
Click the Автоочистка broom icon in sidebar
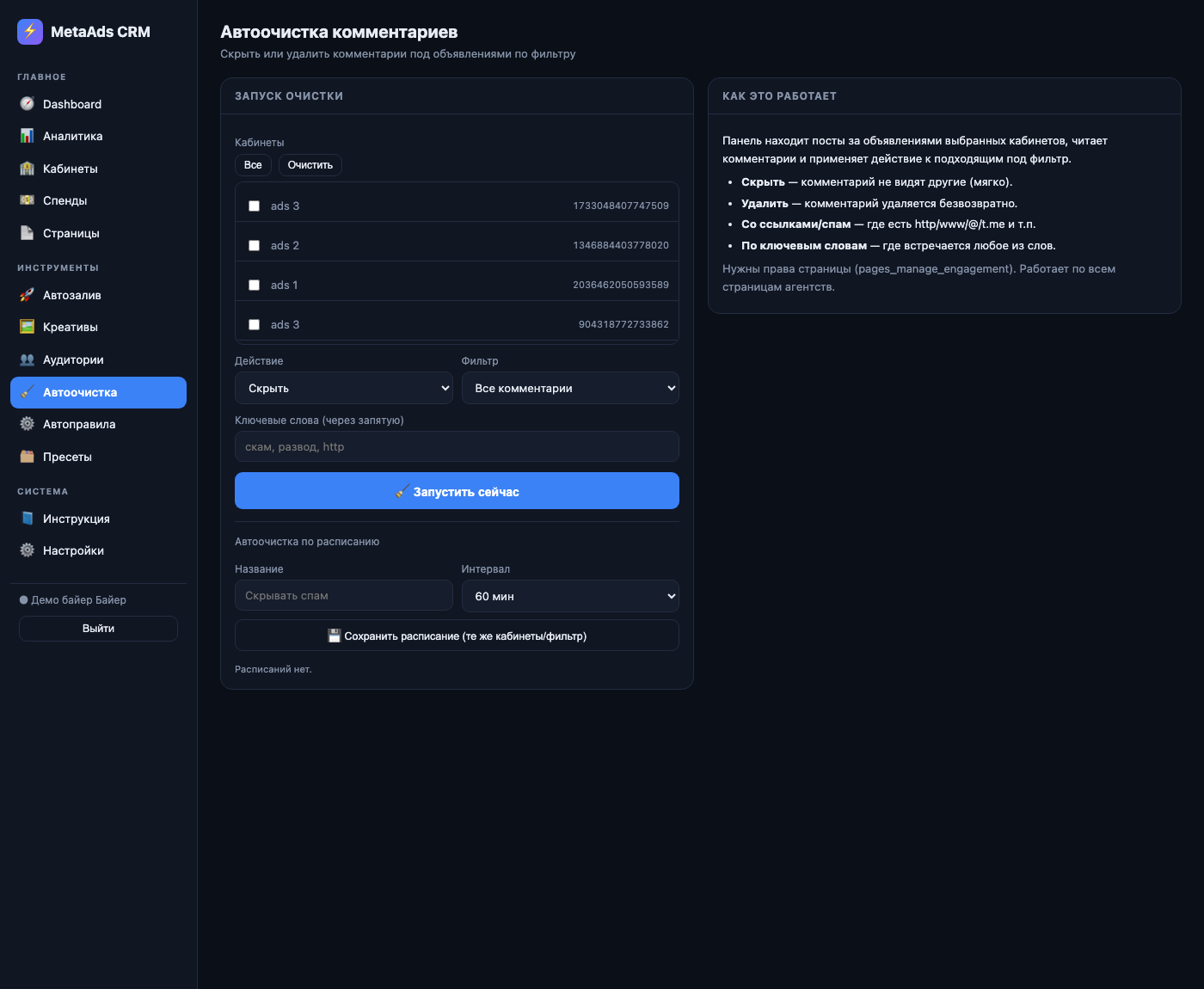point(28,392)
